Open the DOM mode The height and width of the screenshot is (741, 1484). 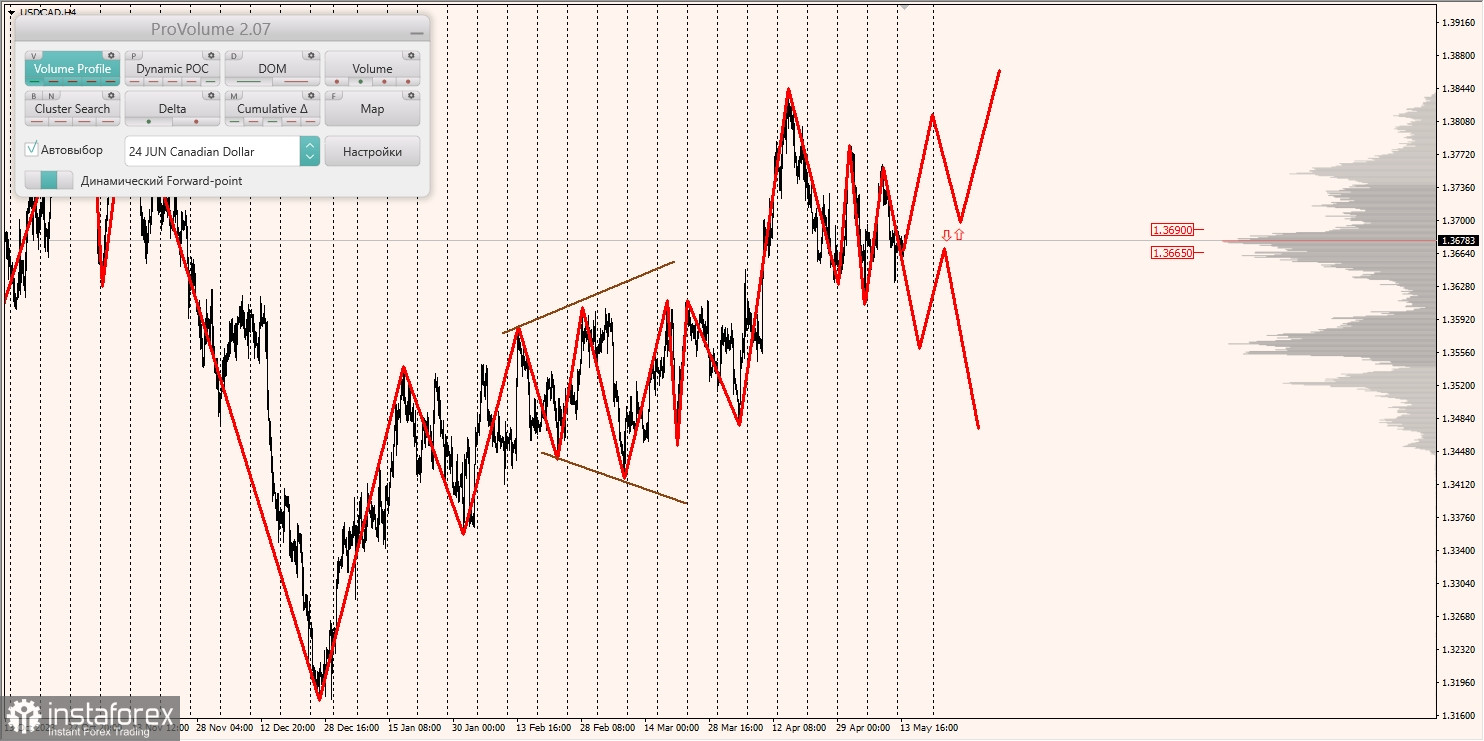(x=272, y=68)
